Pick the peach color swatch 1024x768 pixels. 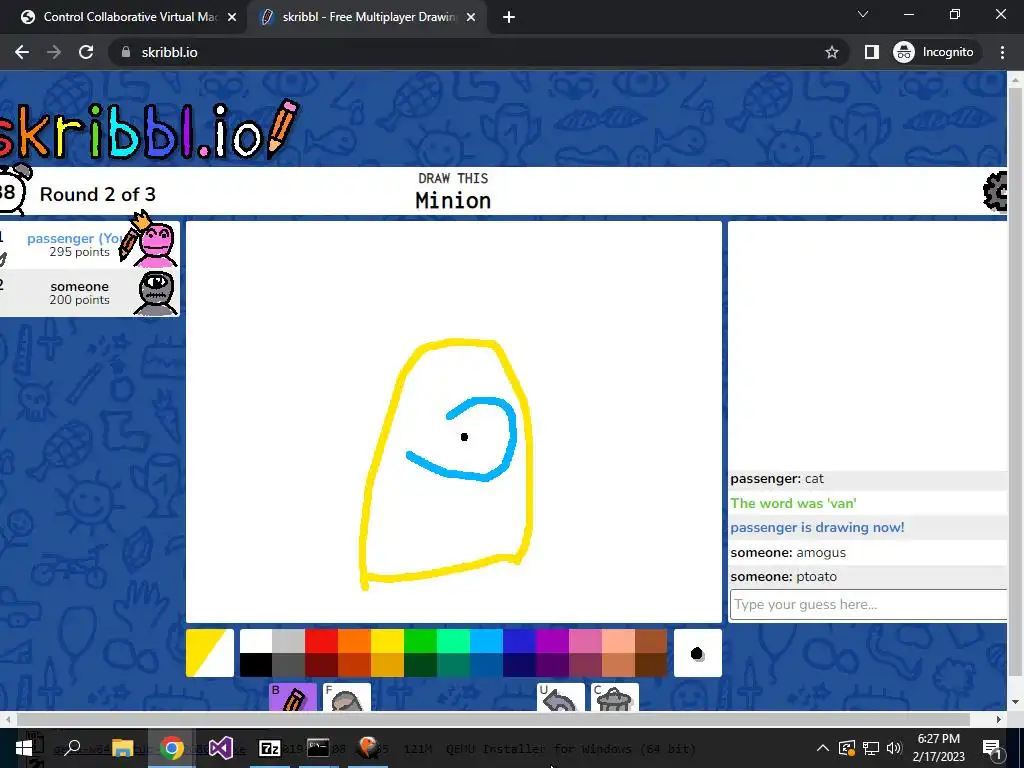[618, 641]
